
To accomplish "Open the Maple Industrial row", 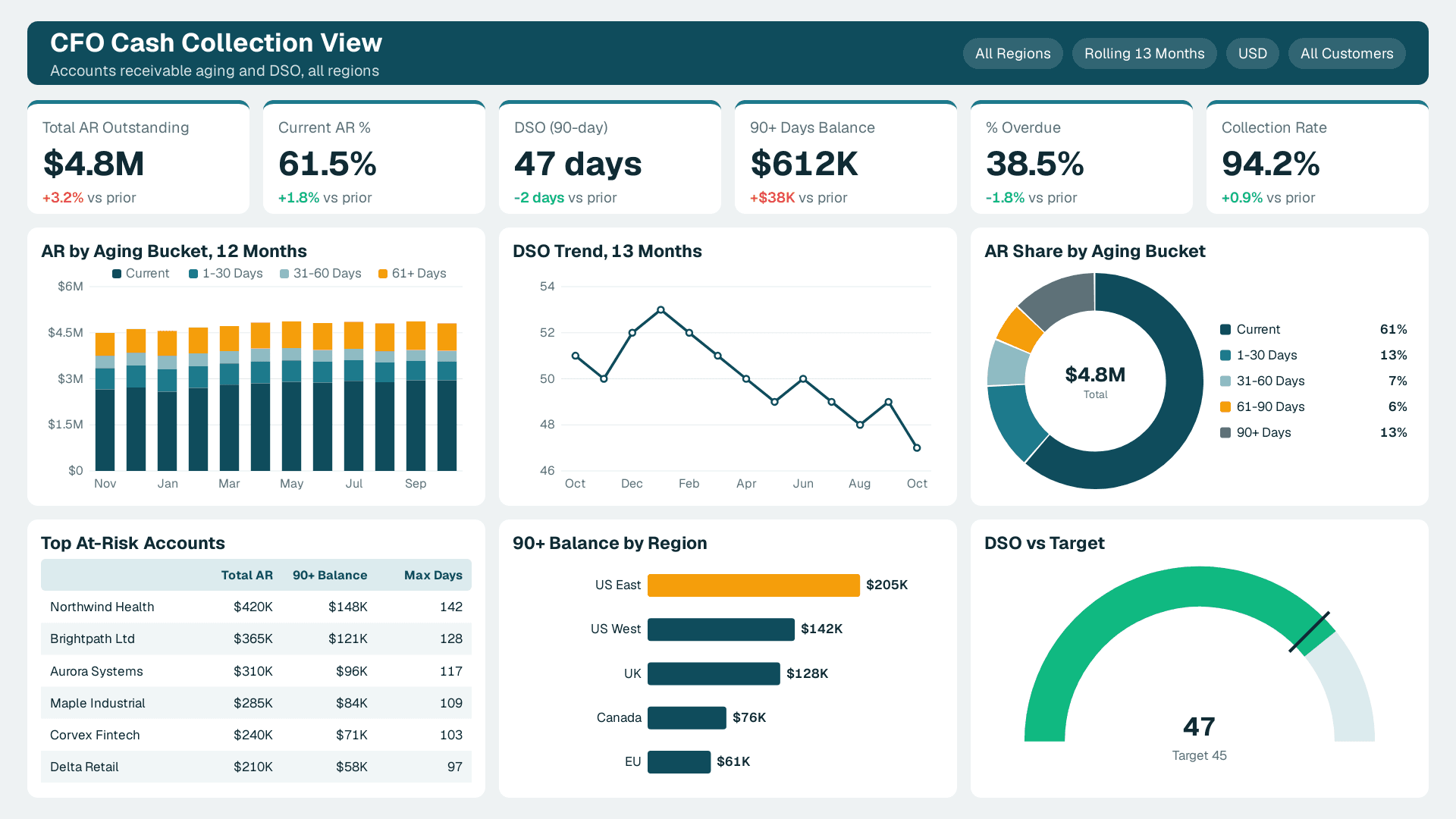I will point(256,703).
